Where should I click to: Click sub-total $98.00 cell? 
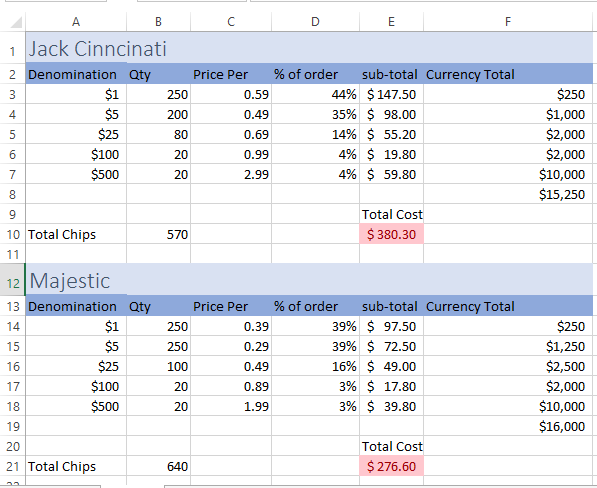point(391,114)
